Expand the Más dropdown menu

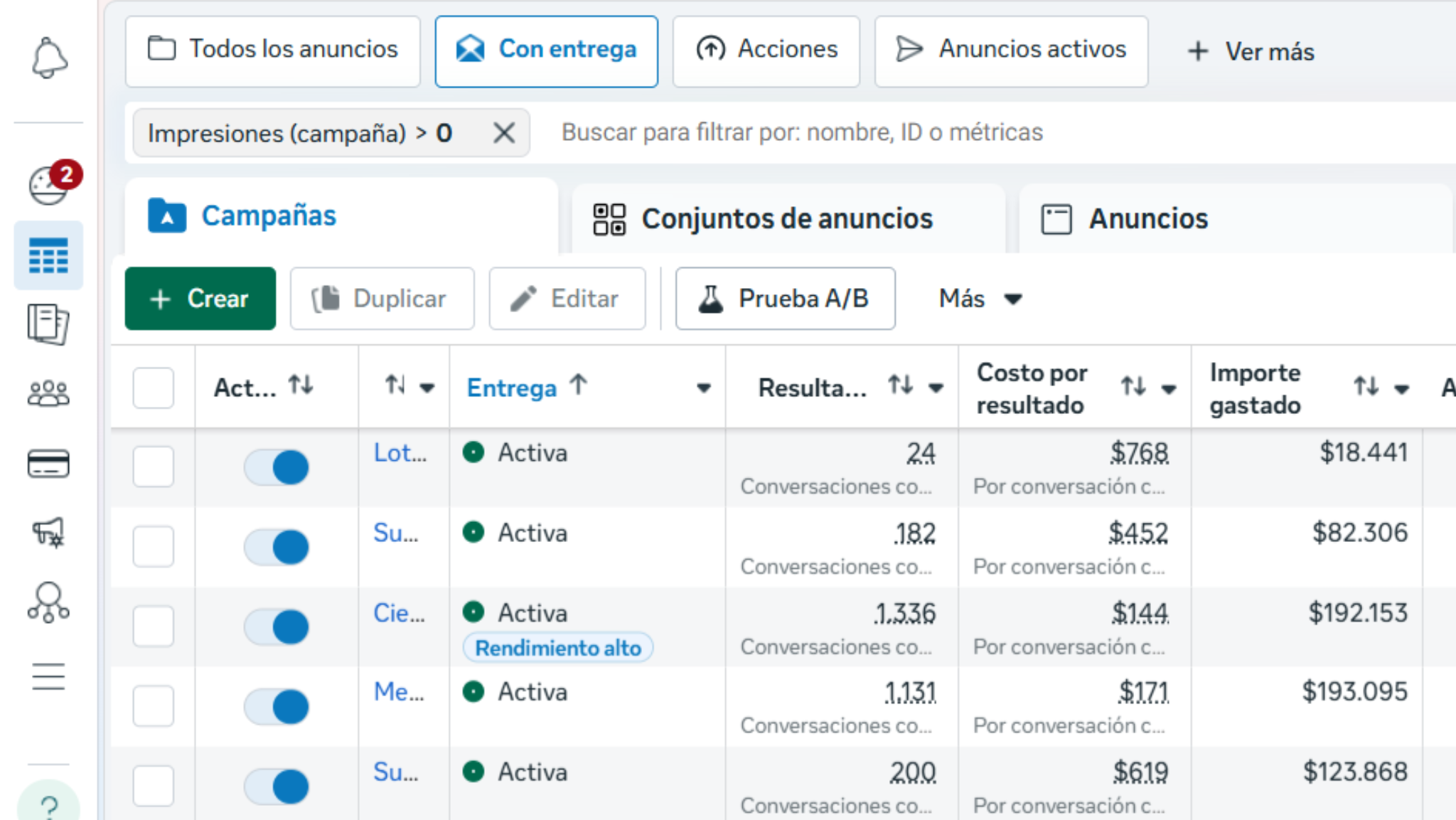980,299
